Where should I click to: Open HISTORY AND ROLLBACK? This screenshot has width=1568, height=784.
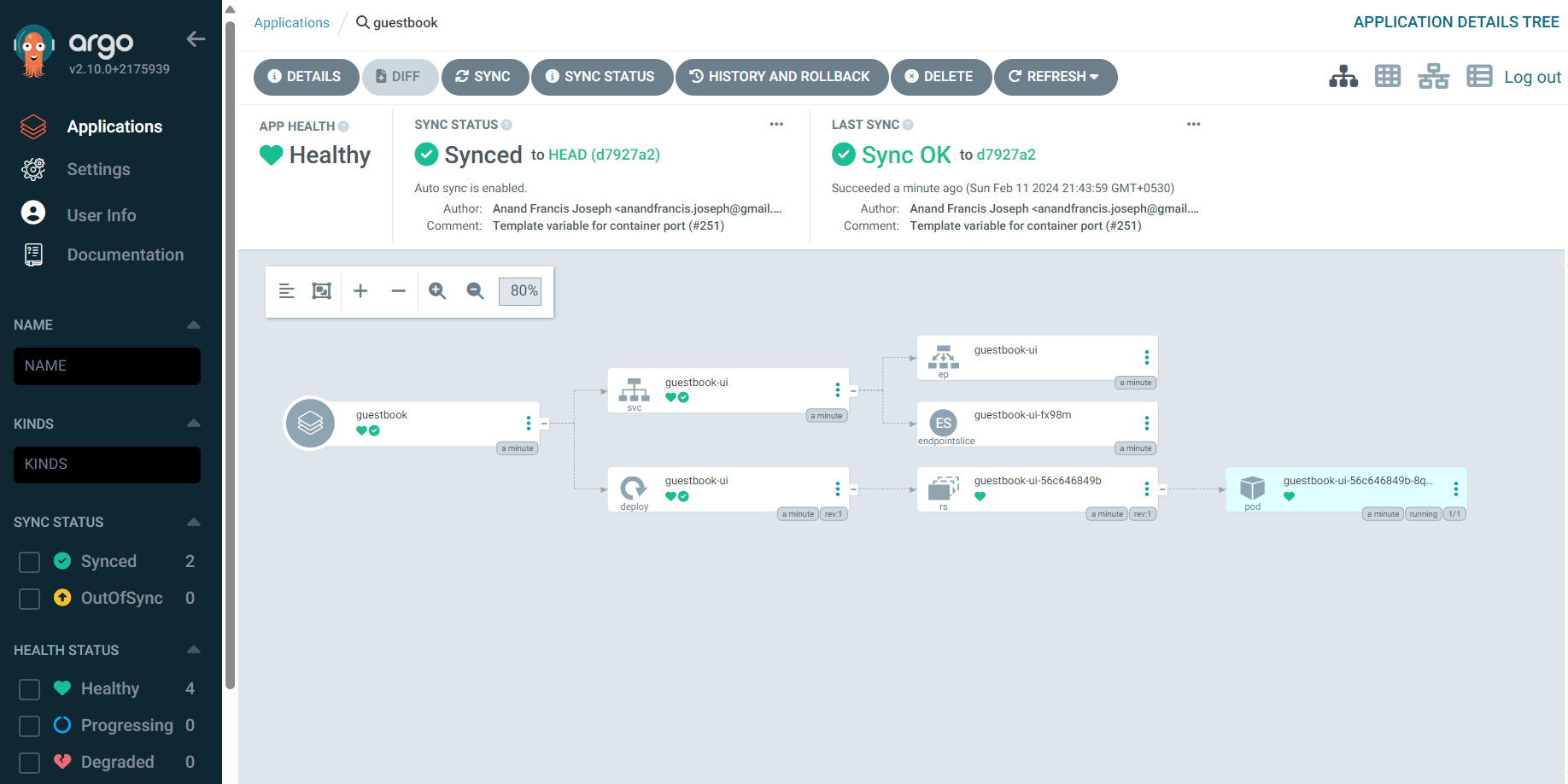[x=781, y=77]
